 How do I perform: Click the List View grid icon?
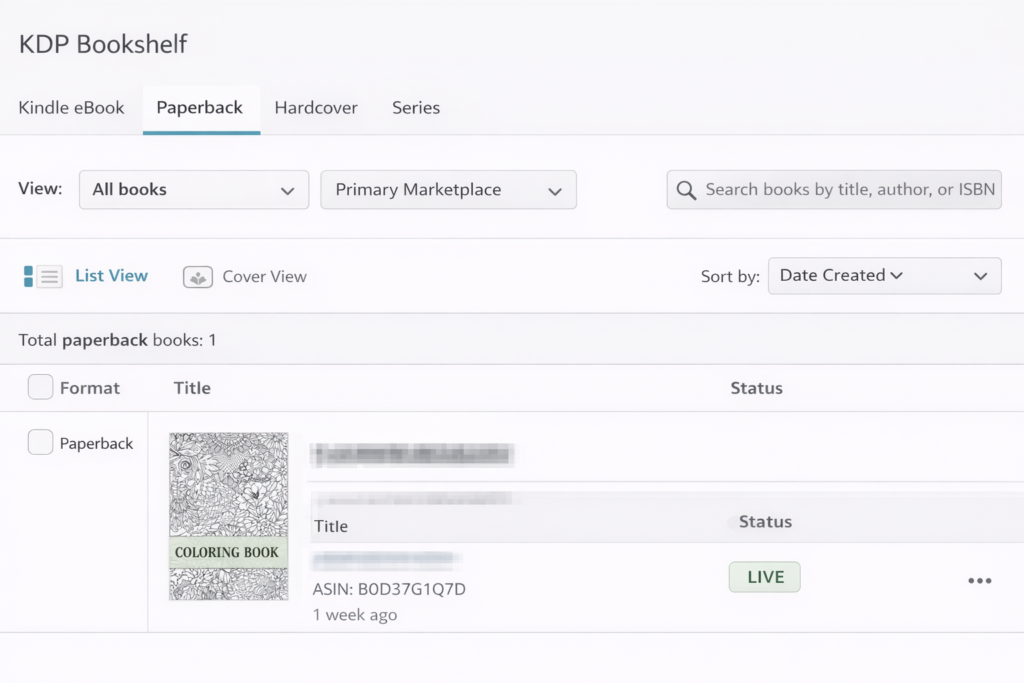point(43,277)
